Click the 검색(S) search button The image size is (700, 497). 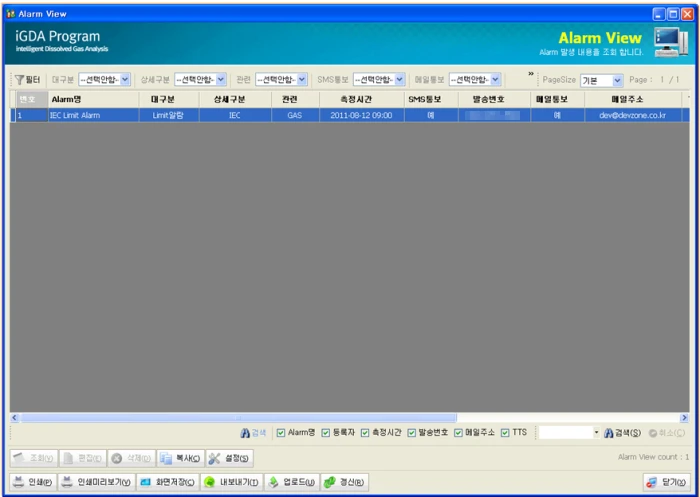[622, 433]
